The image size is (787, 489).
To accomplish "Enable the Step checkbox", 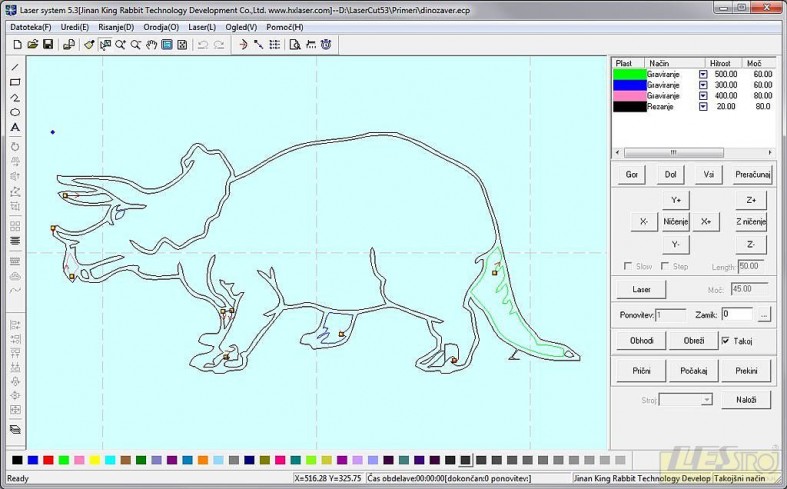I will 664,267.
